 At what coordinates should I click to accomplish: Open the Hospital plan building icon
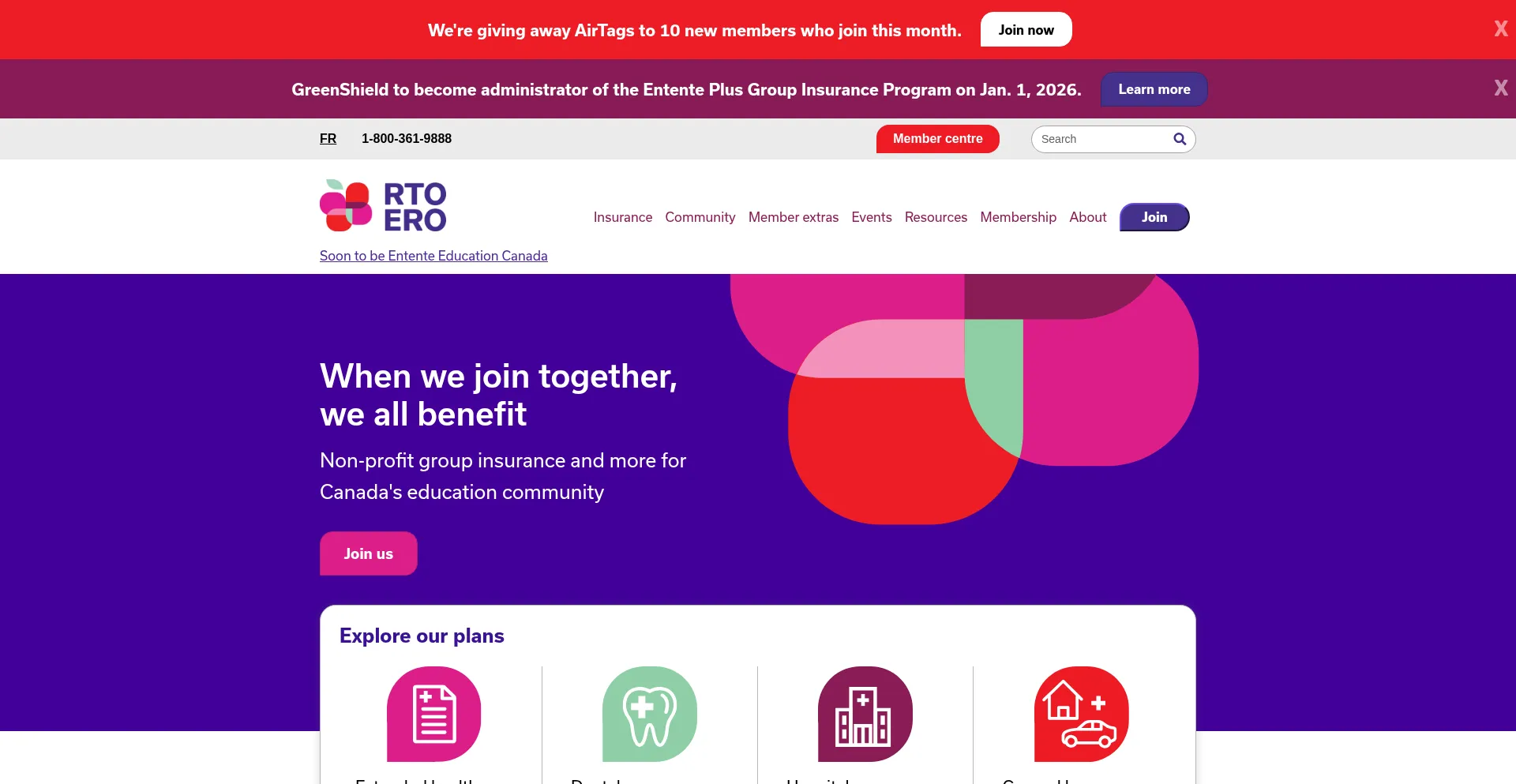pyautogui.click(x=865, y=714)
